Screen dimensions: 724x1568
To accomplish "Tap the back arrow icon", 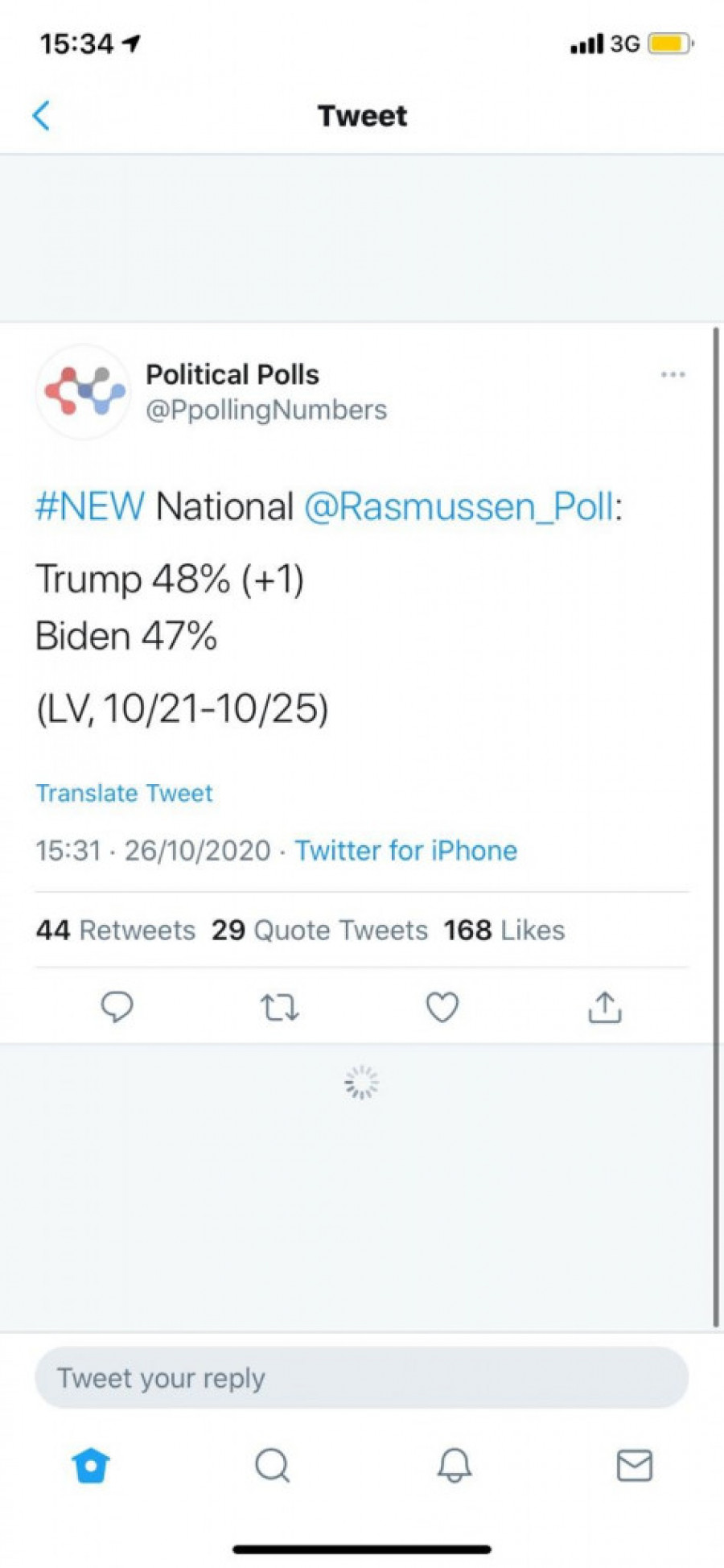I will 42,116.
